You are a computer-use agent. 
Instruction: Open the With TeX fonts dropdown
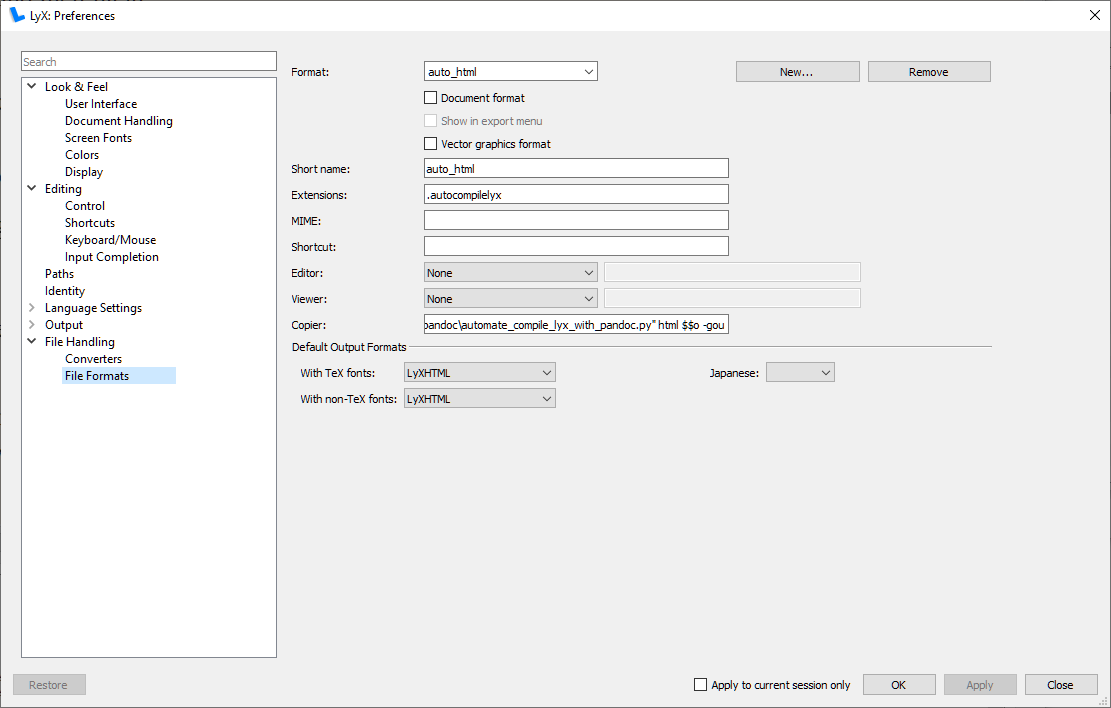pos(480,373)
